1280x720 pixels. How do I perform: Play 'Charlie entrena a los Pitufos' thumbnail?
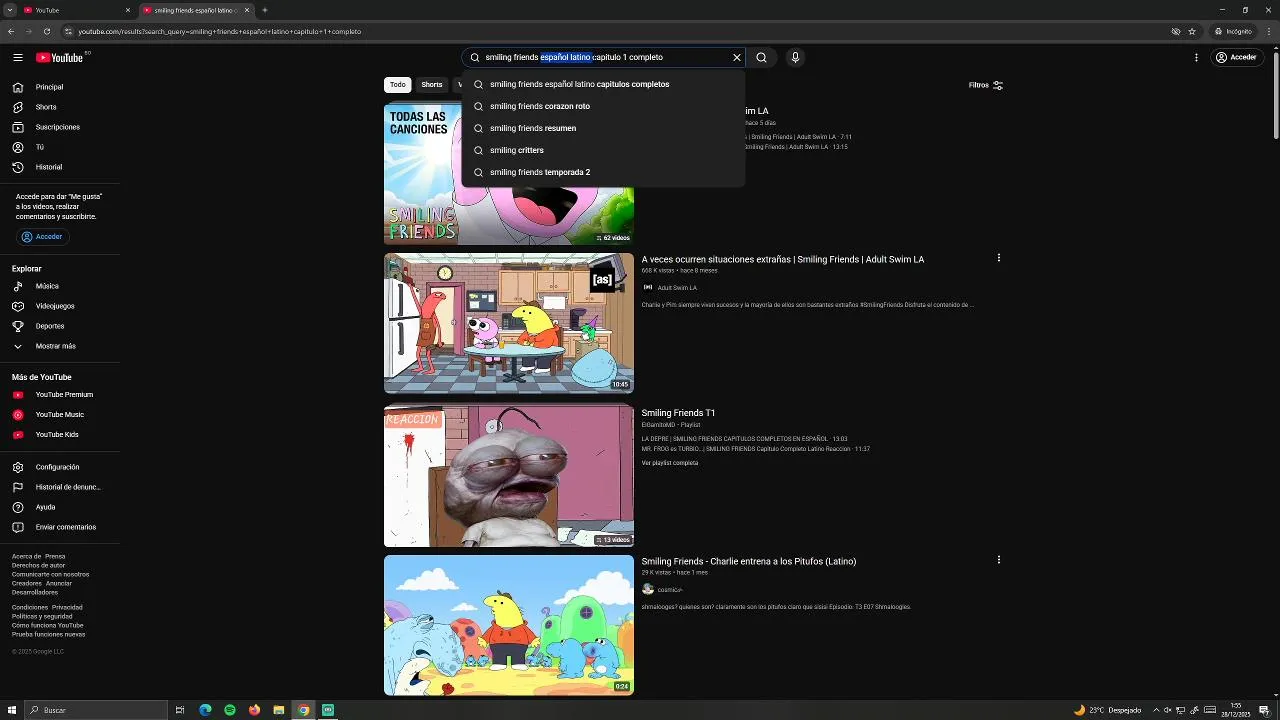tap(509, 625)
